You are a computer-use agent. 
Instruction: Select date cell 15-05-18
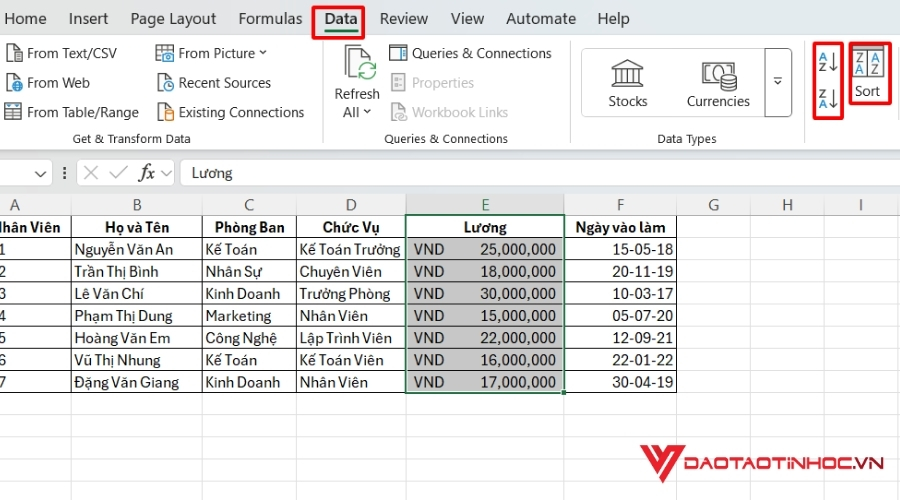point(620,249)
